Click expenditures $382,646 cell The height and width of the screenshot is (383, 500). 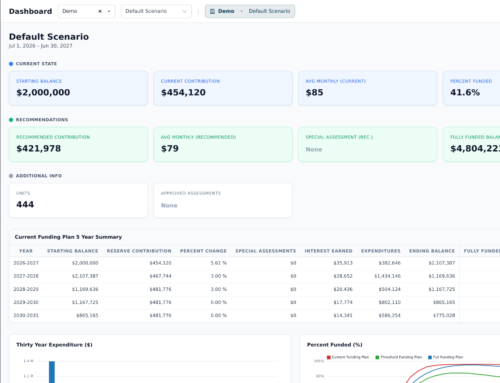390,263
